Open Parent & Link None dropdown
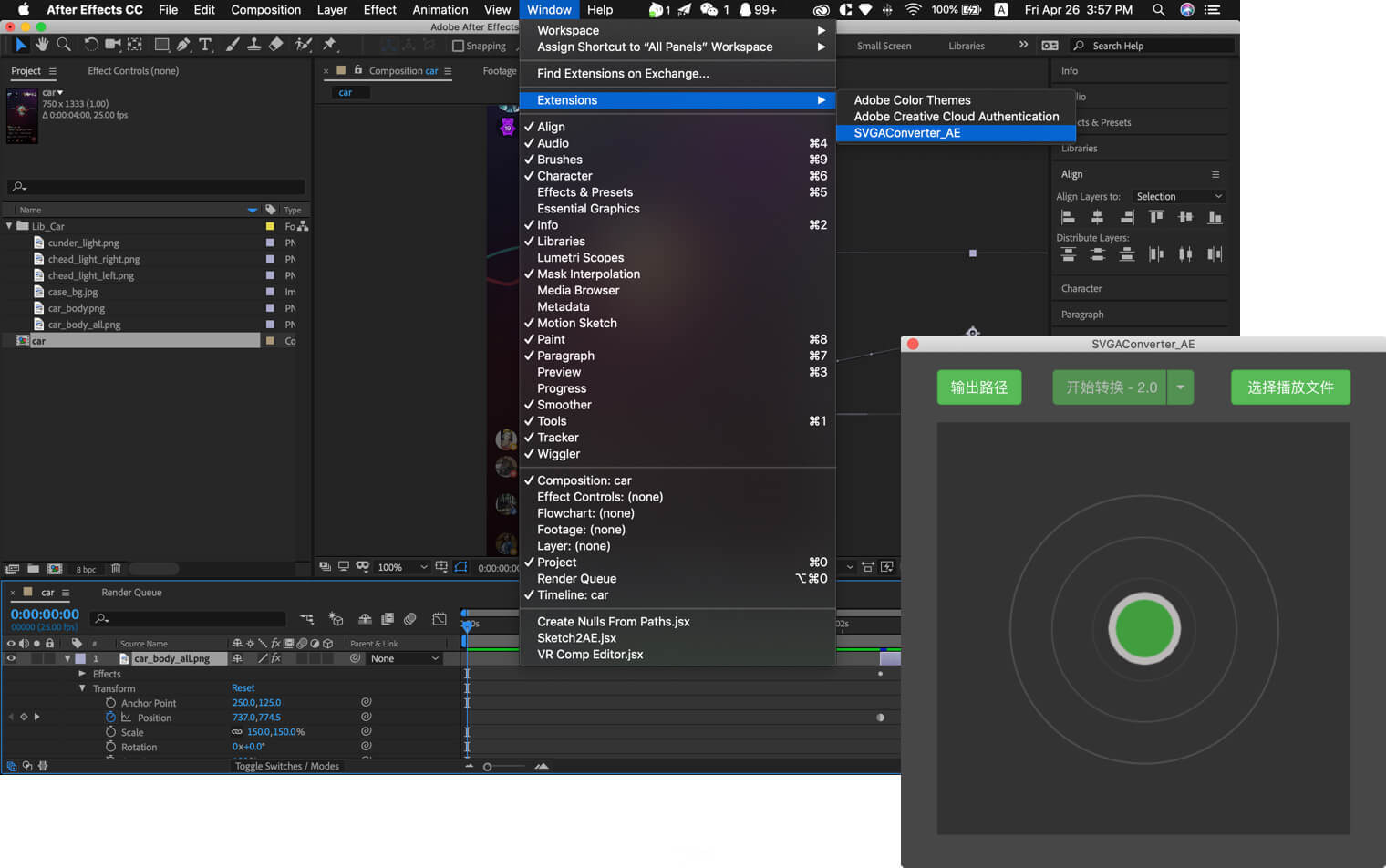The image size is (1386, 868). (x=404, y=658)
